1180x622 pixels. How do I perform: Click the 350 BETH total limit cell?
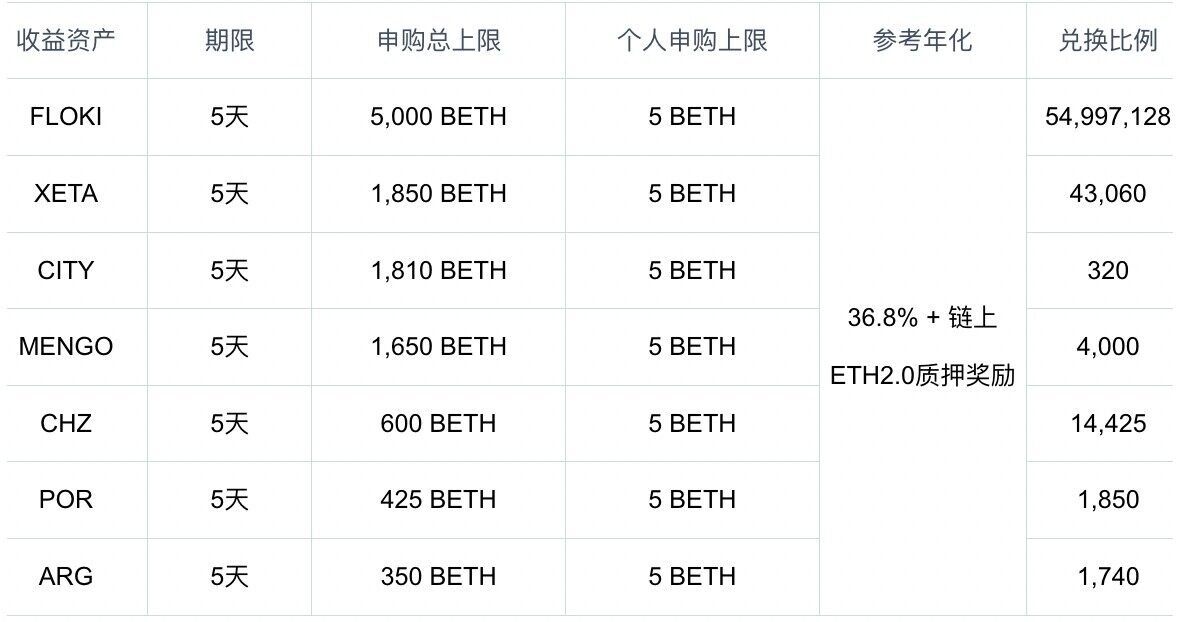[438, 577]
